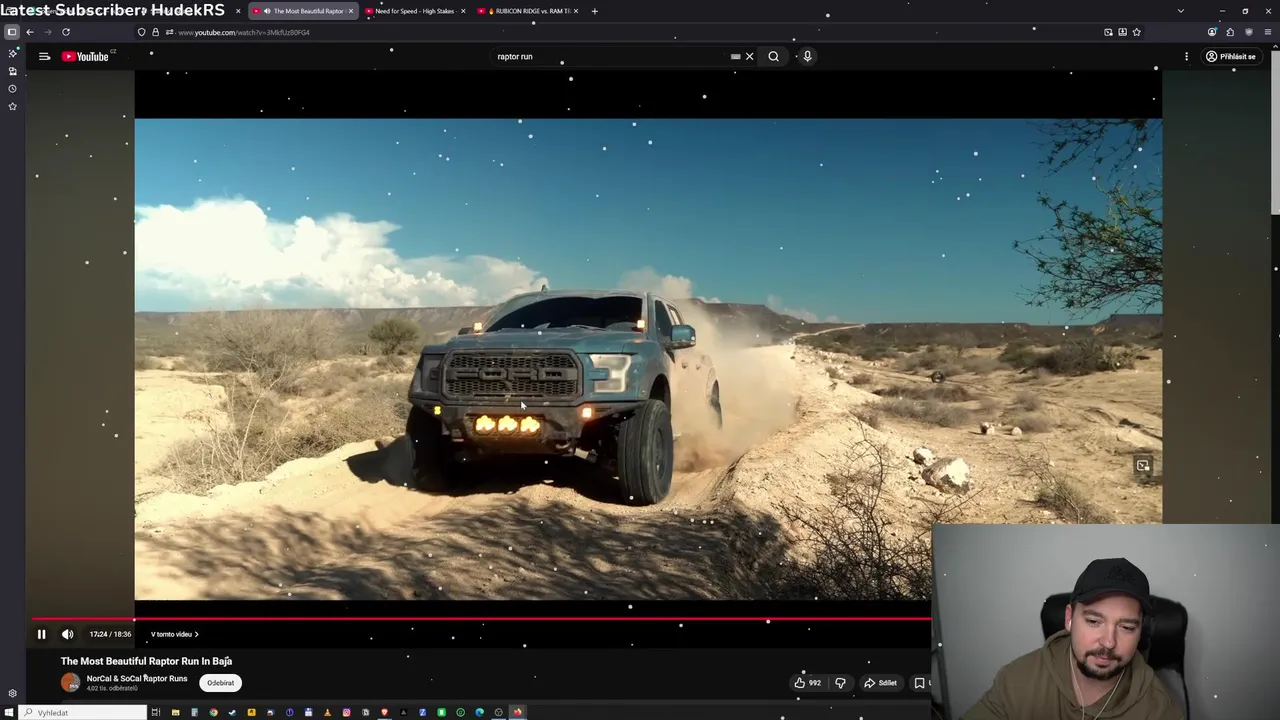Open Task View on the taskbar

156,712
